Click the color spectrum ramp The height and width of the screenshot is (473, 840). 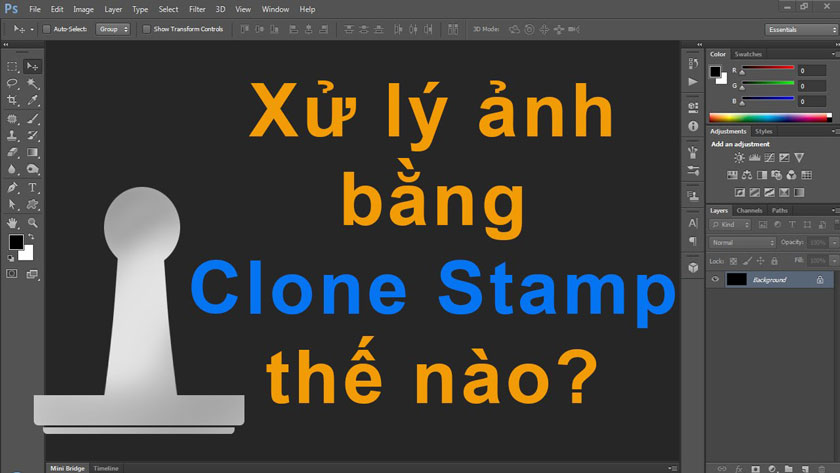(770, 117)
